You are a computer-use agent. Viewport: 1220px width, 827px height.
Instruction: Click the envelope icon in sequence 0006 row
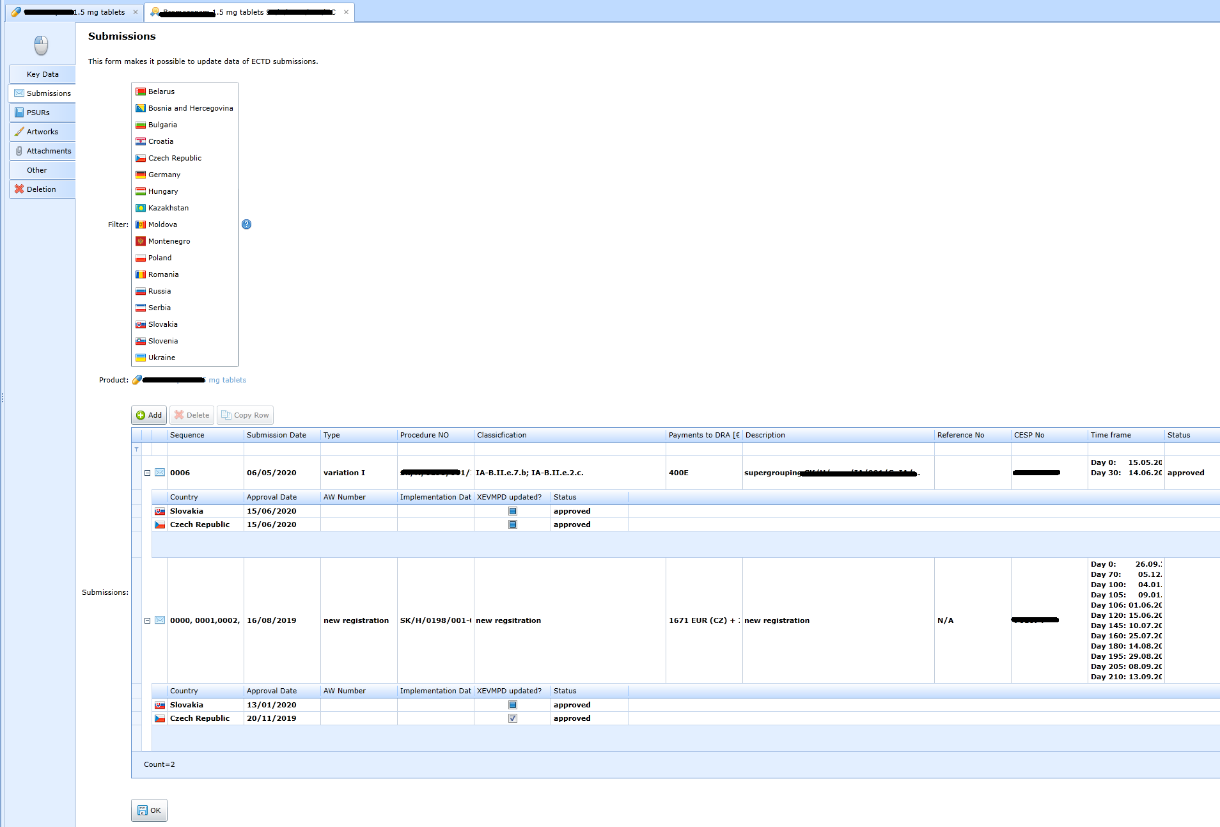tap(159, 472)
